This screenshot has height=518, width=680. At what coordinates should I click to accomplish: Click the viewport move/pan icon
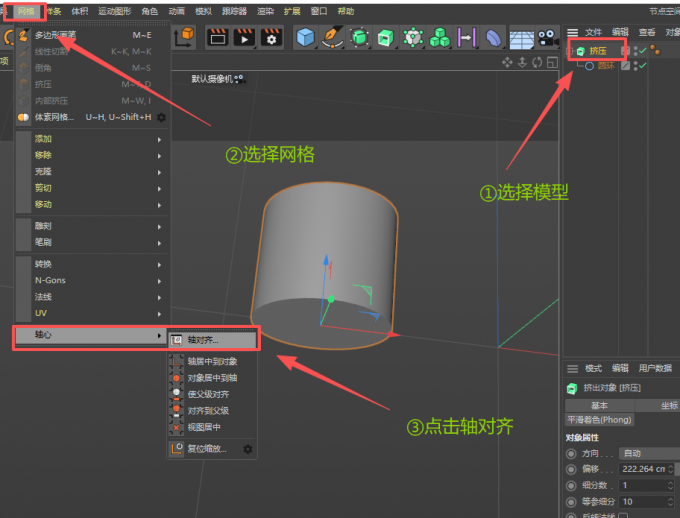click(x=507, y=62)
